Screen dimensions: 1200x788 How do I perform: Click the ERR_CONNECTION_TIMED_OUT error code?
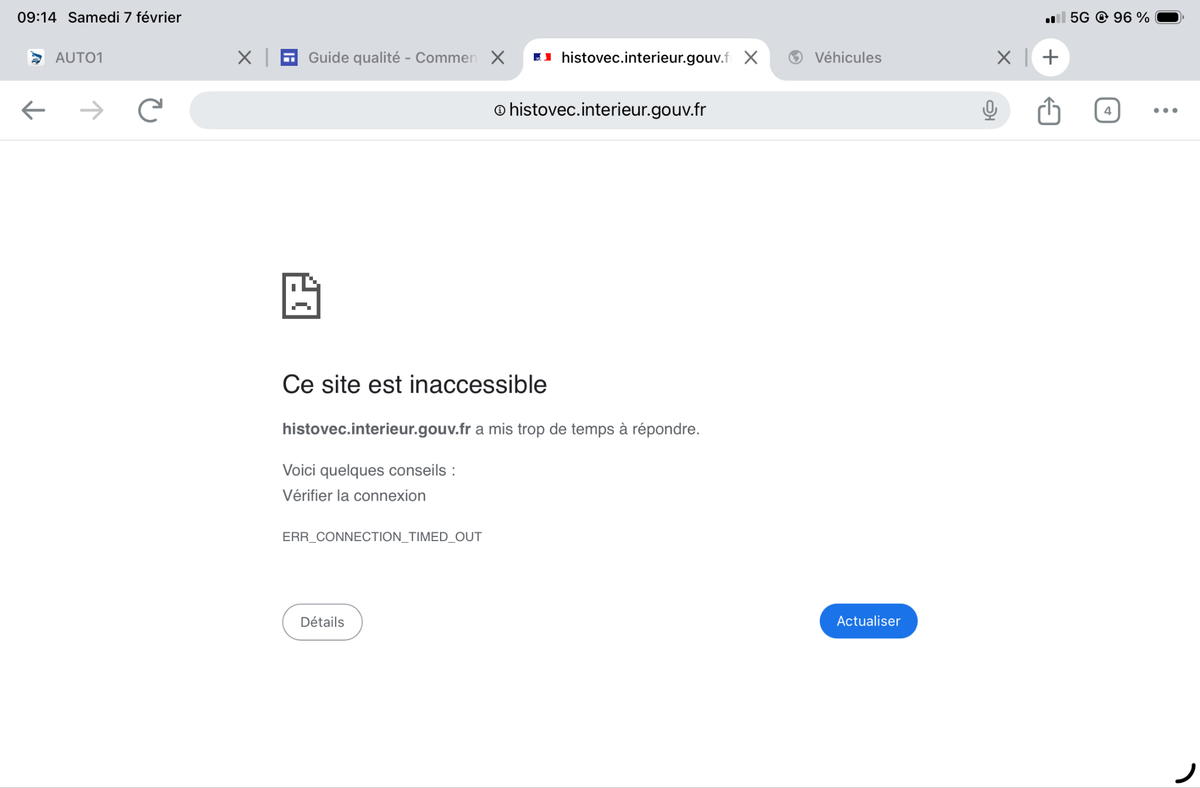coord(382,537)
